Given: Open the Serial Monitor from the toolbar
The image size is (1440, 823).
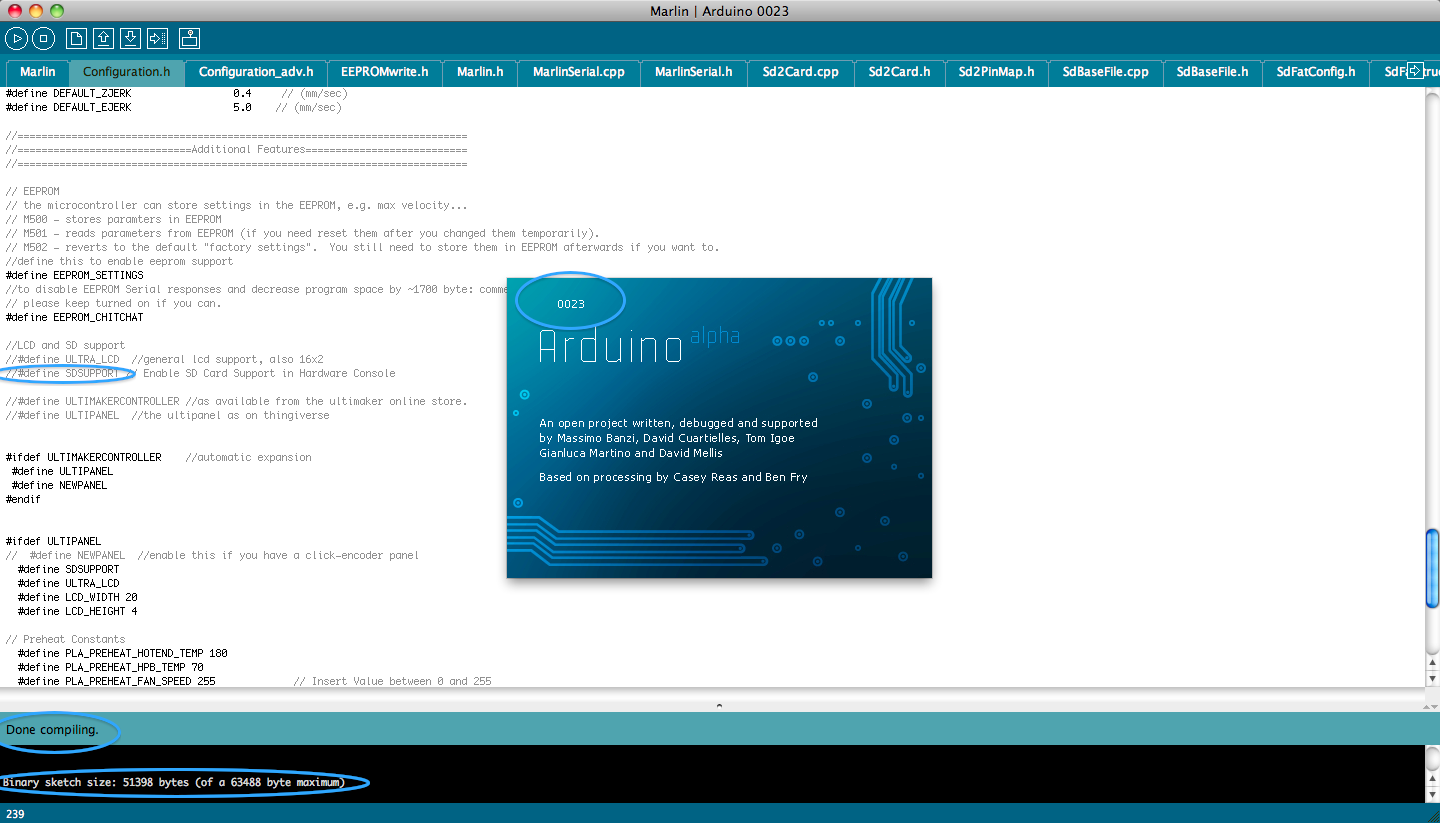Looking at the screenshot, I should tap(190, 39).
